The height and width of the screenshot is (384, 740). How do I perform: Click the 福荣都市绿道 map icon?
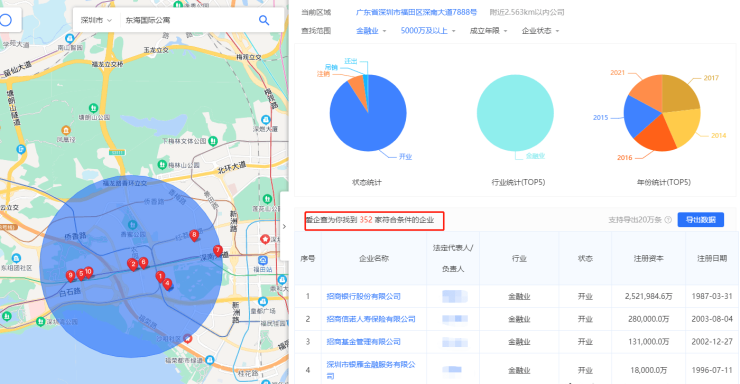pos(210,360)
